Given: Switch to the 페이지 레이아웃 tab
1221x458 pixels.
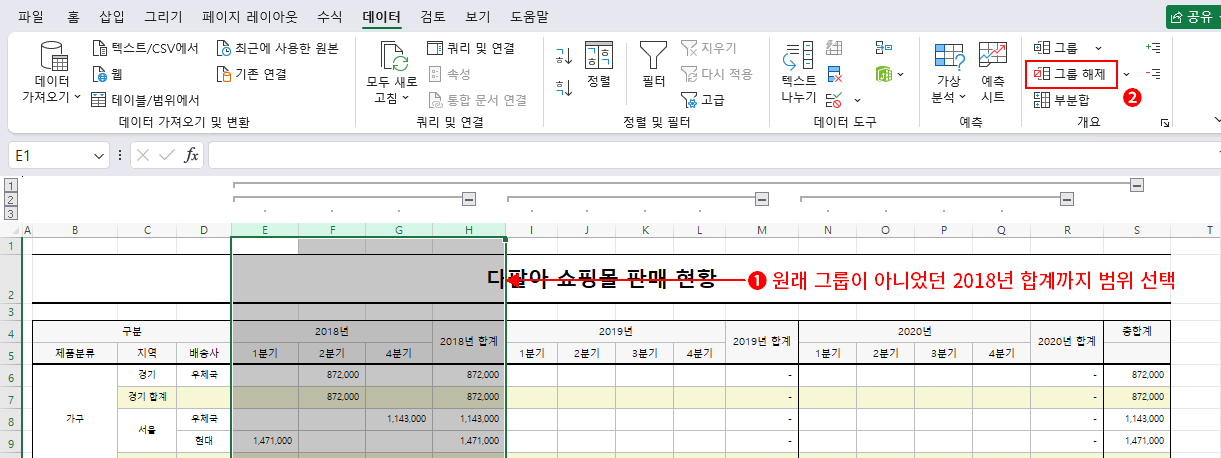Looking at the screenshot, I should [x=250, y=16].
